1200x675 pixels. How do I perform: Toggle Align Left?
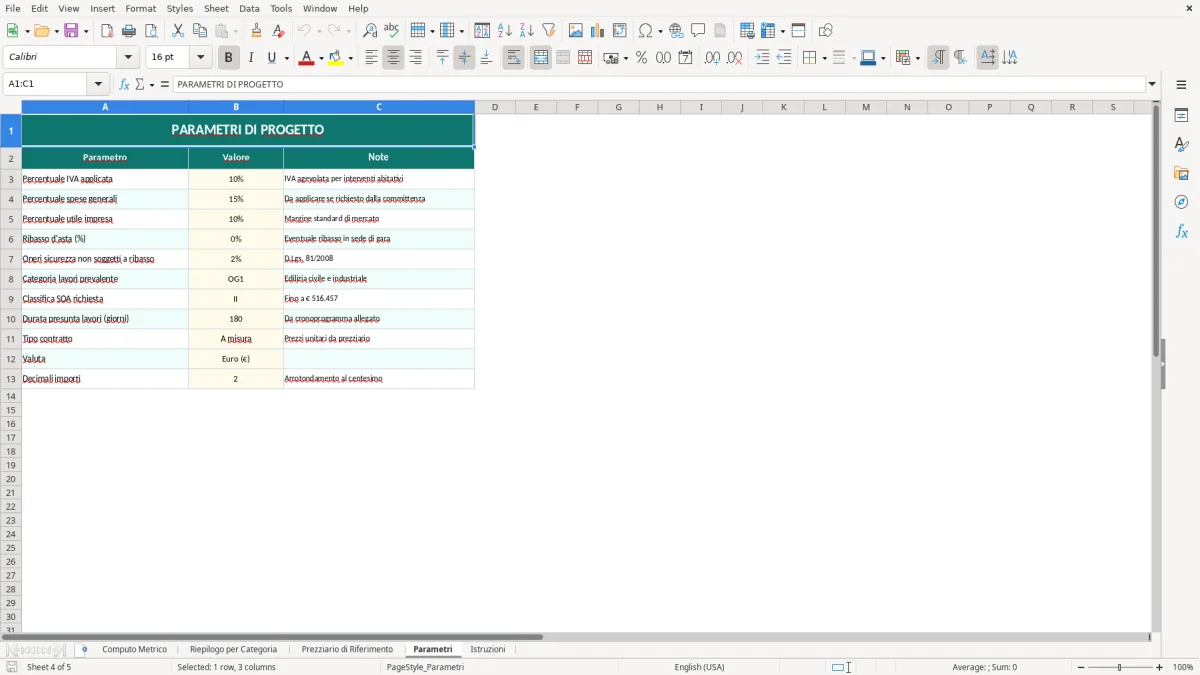(371, 58)
